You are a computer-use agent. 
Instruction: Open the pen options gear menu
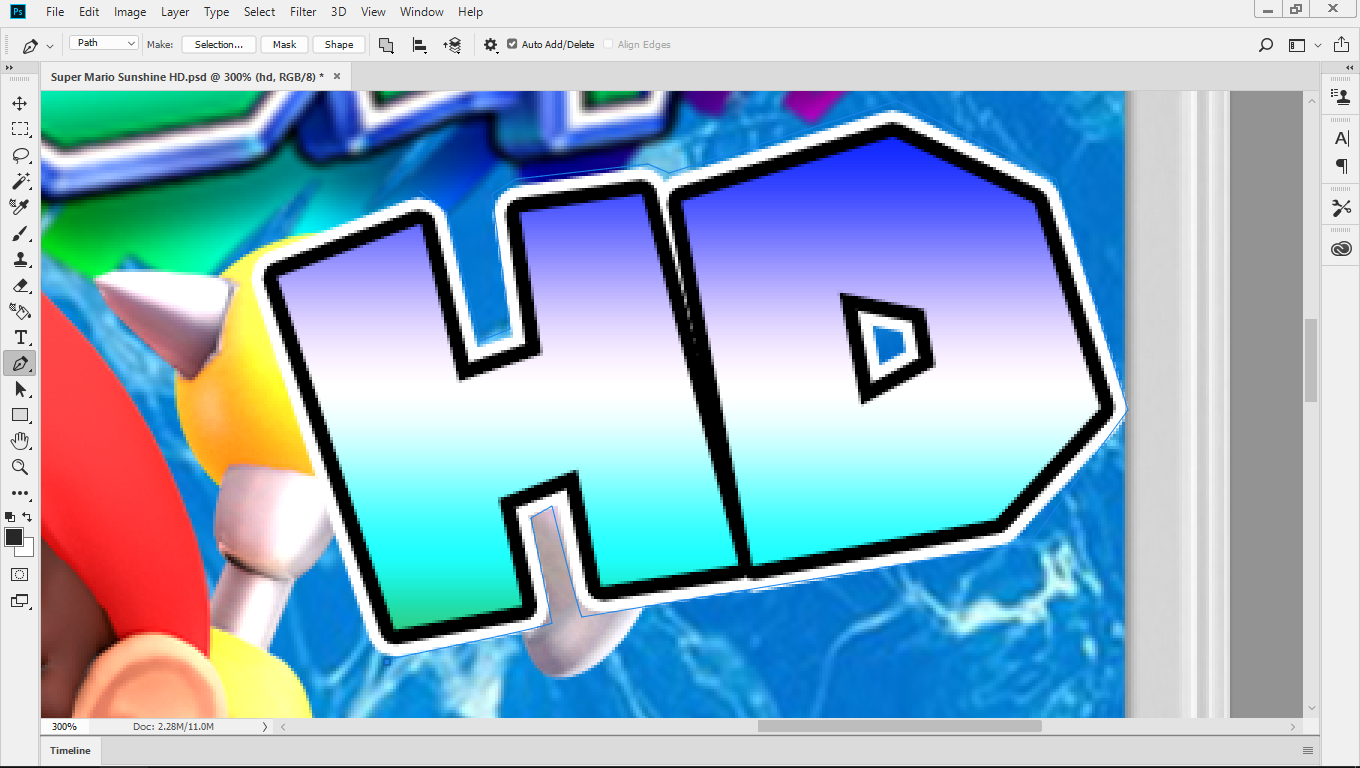[491, 45]
